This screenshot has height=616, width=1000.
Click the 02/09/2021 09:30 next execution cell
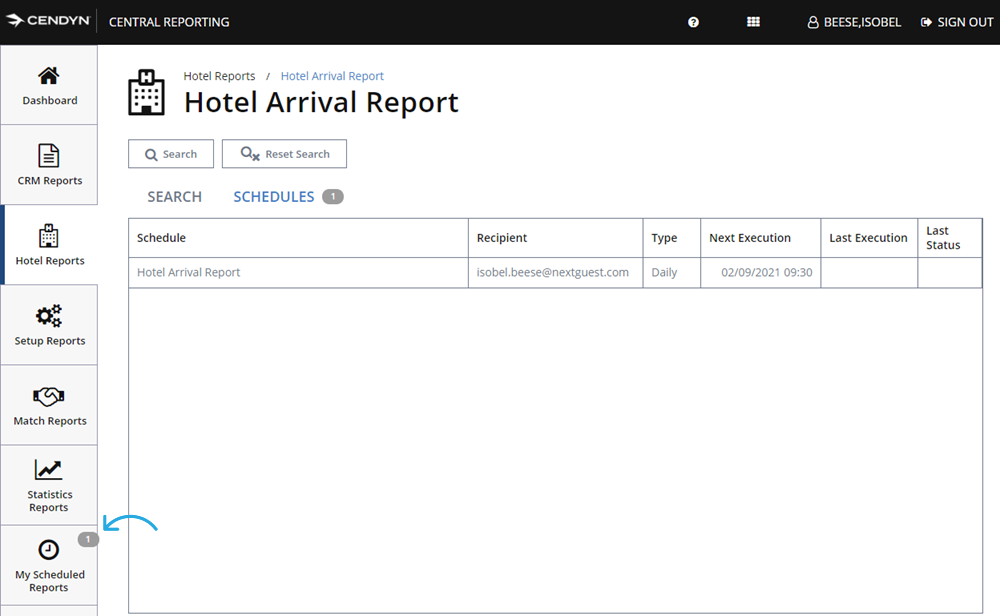click(x=761, y=272)
